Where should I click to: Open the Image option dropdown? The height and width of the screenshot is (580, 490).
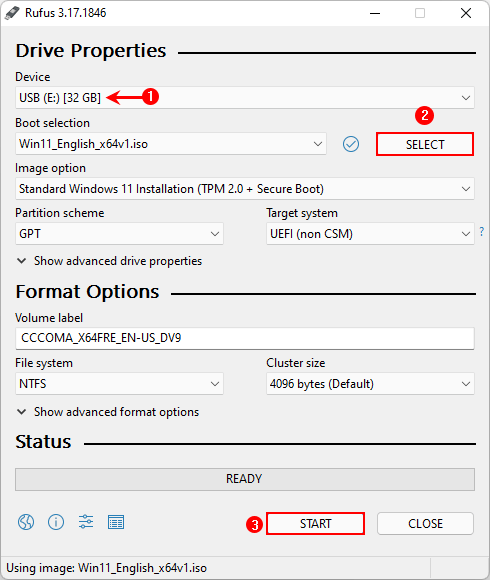pos(244,189)
